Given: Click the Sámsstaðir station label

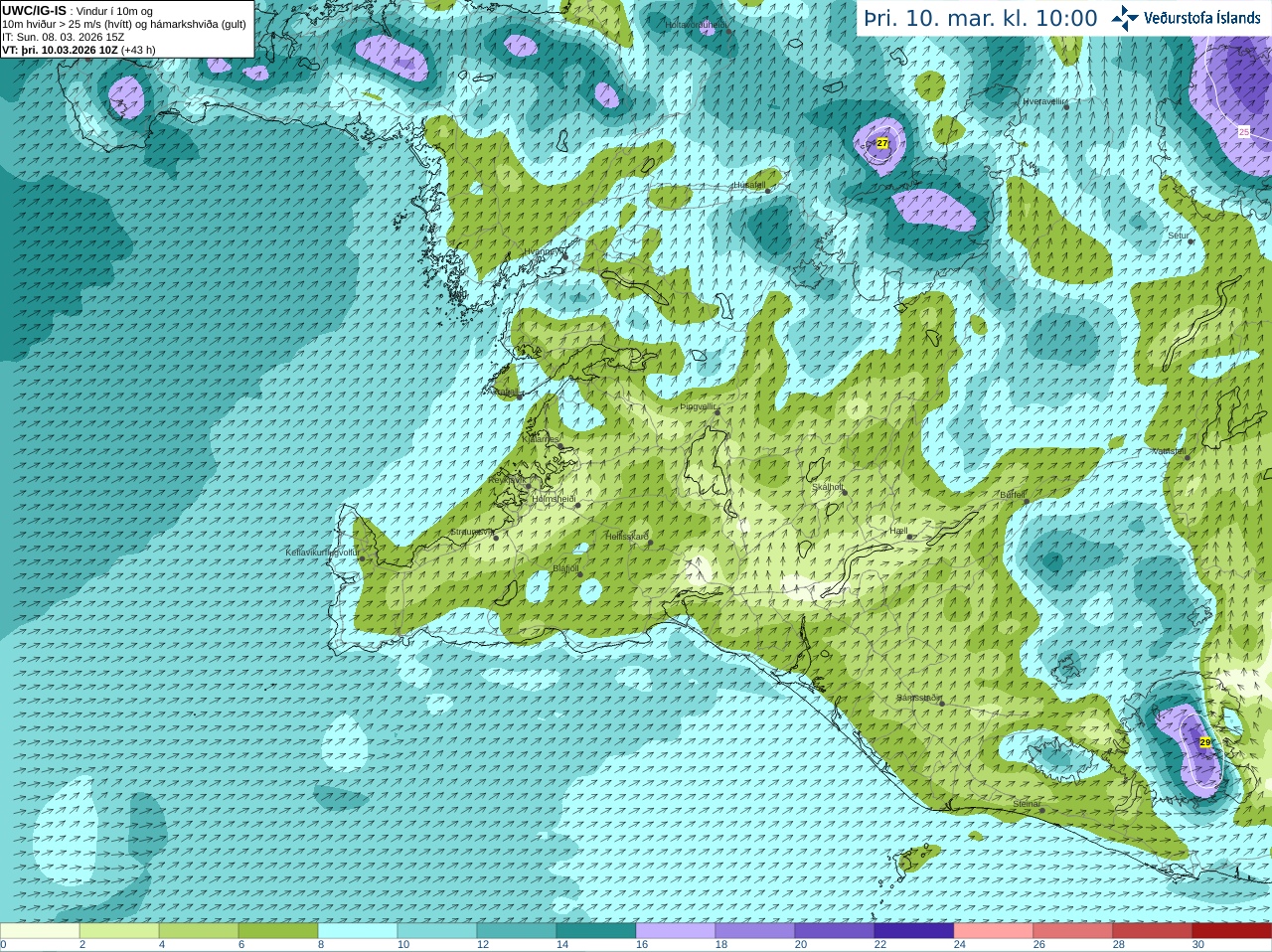Looking at the screenshot, I should (x=918, y=698).
